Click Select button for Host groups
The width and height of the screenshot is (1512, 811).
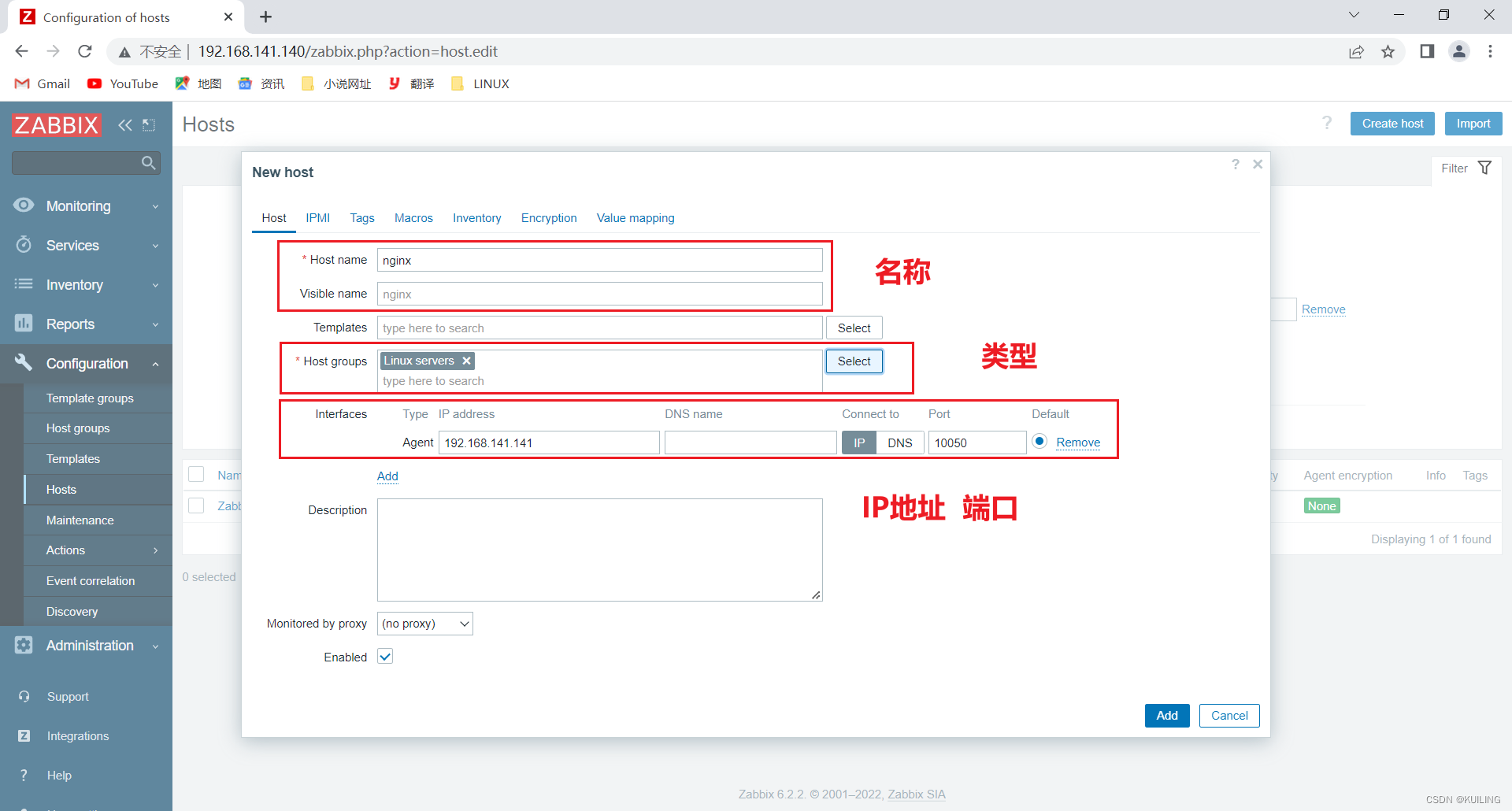(x=854, y=361)
